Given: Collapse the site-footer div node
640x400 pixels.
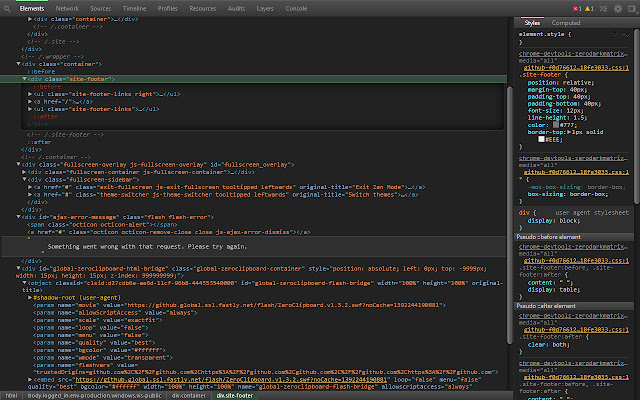Looking at the screenshot, I should pyautogui.click(x=25, y=78).
